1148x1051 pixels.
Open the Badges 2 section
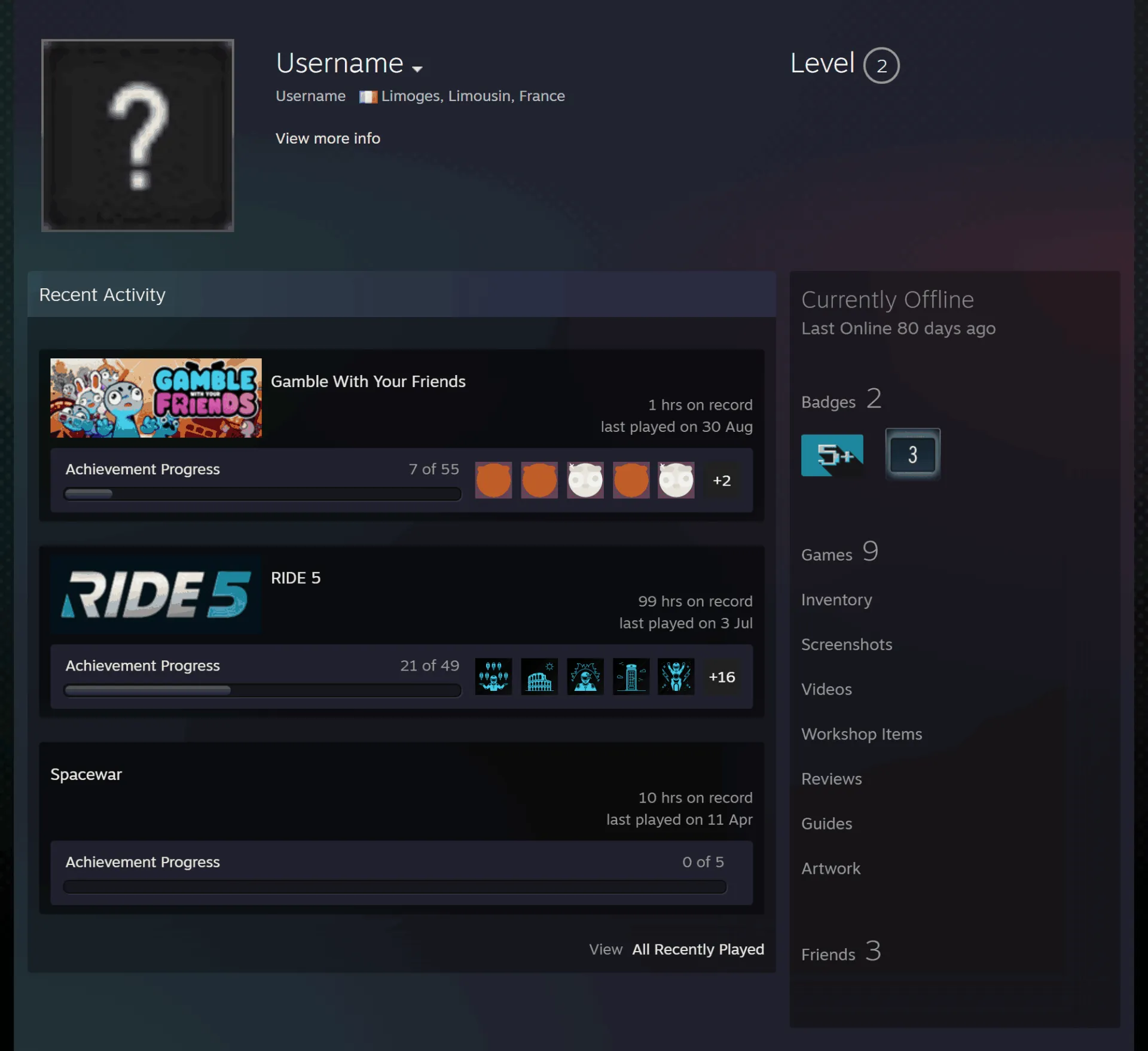pos(841,400)
